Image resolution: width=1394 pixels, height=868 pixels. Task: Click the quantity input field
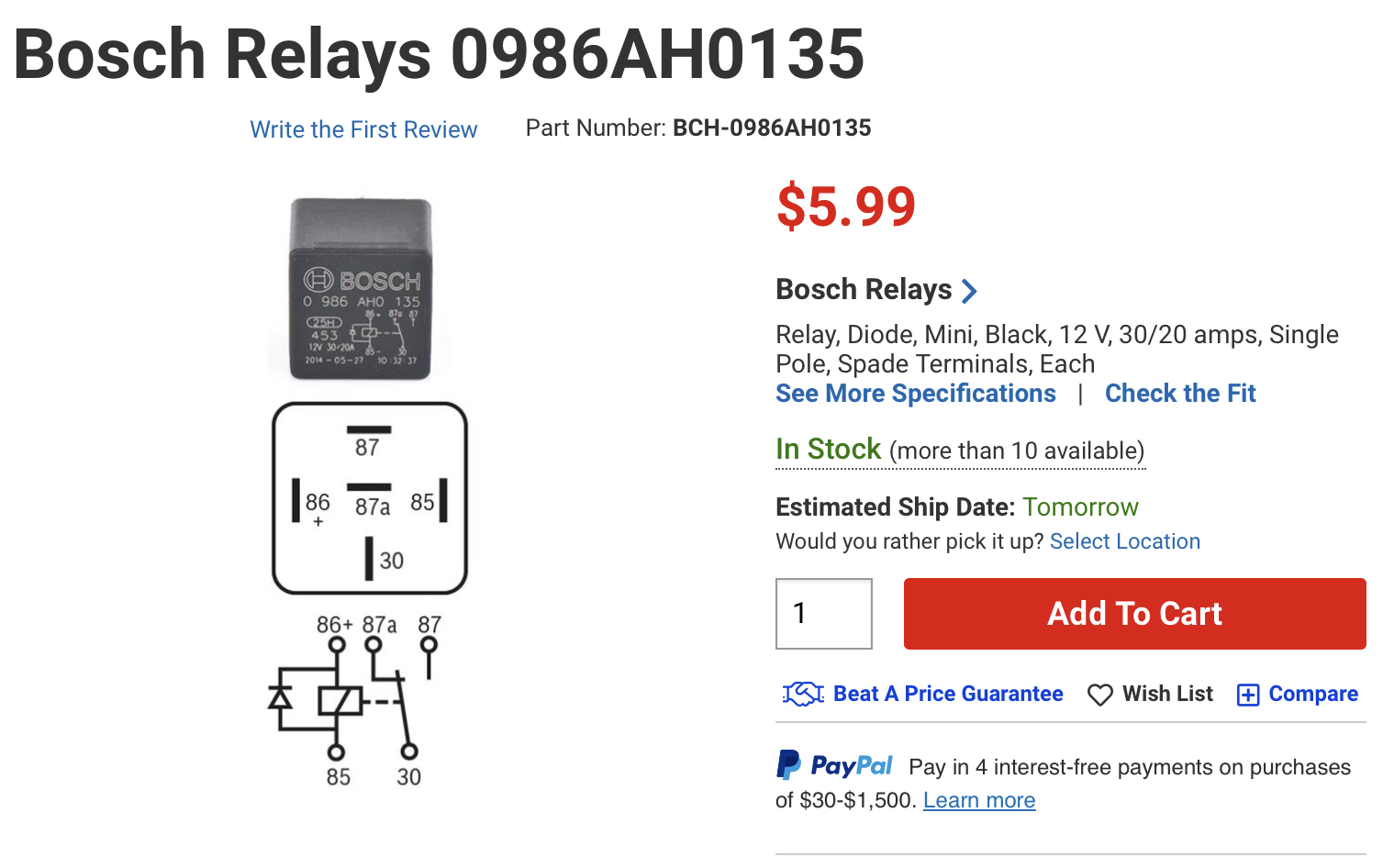823,613
